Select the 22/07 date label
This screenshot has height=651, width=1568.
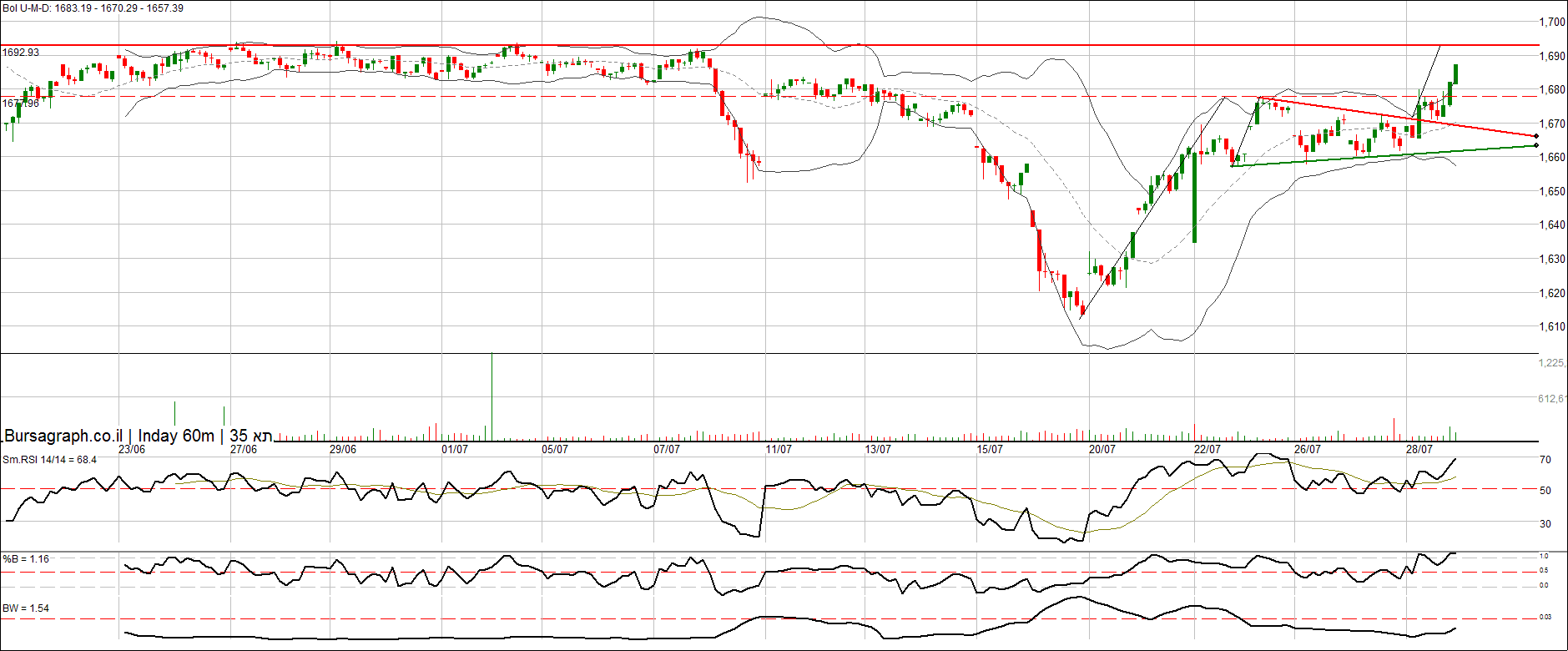tap(1208, 449)
